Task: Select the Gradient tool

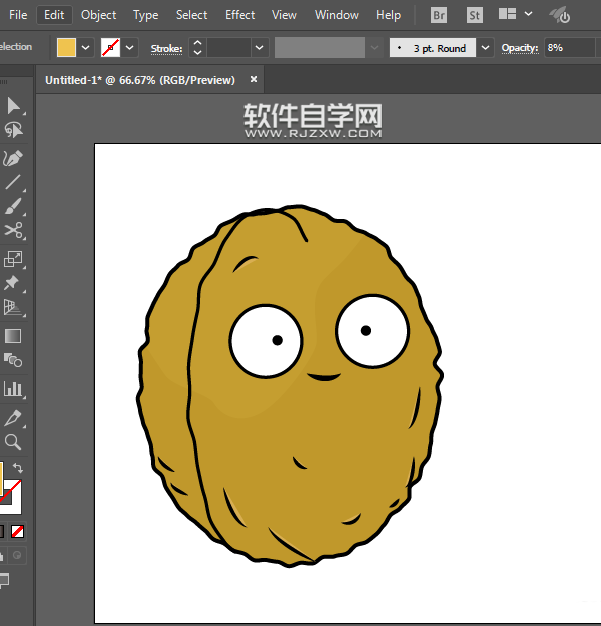Action: coord(13,336)
